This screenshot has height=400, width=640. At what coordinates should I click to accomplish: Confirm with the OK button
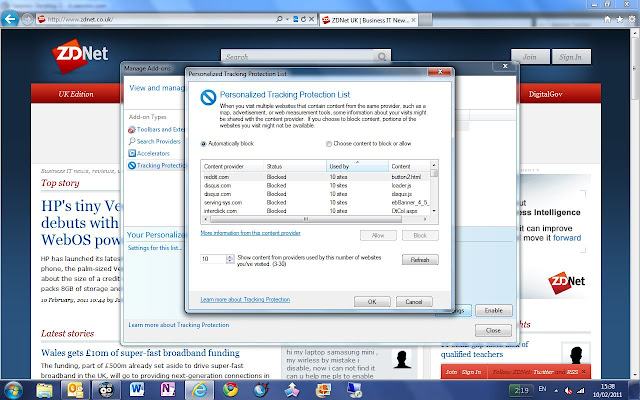pos(372,302)
